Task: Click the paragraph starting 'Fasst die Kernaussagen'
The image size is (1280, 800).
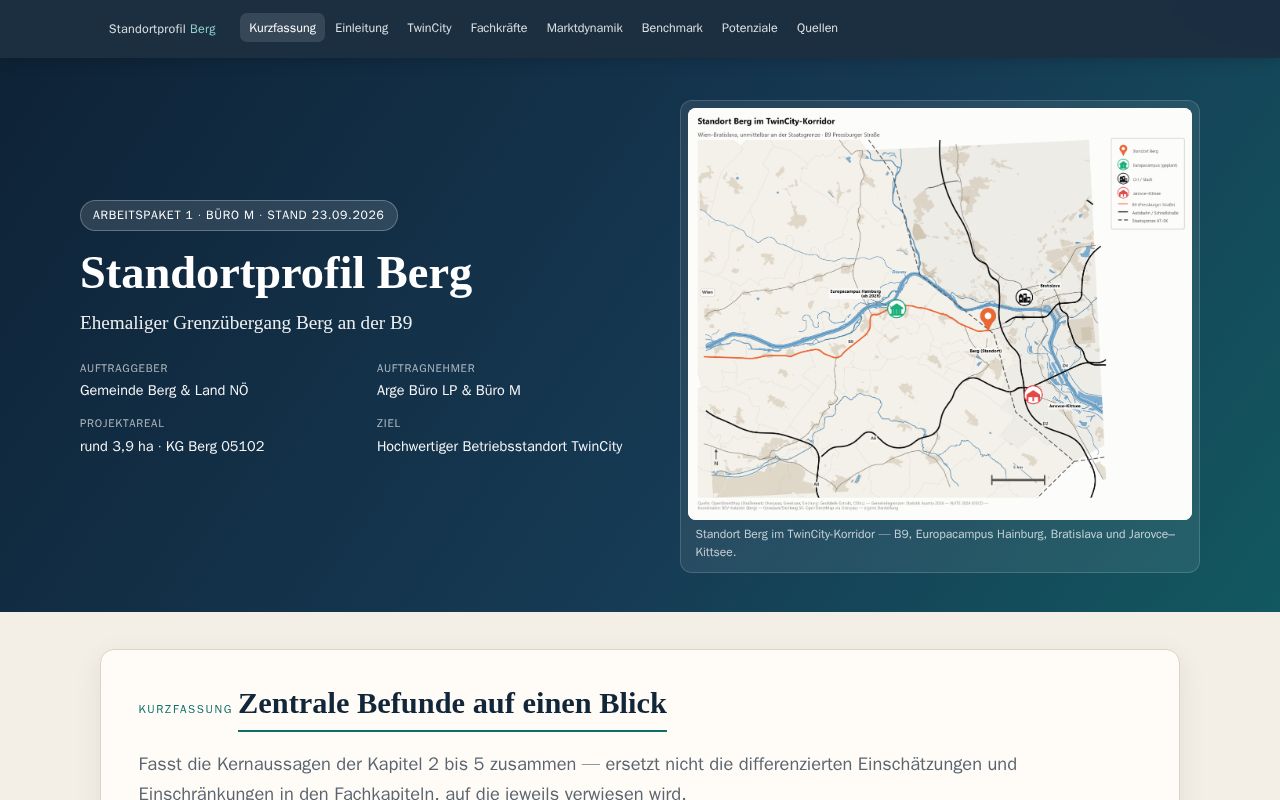Action: (x=578, y=779)
